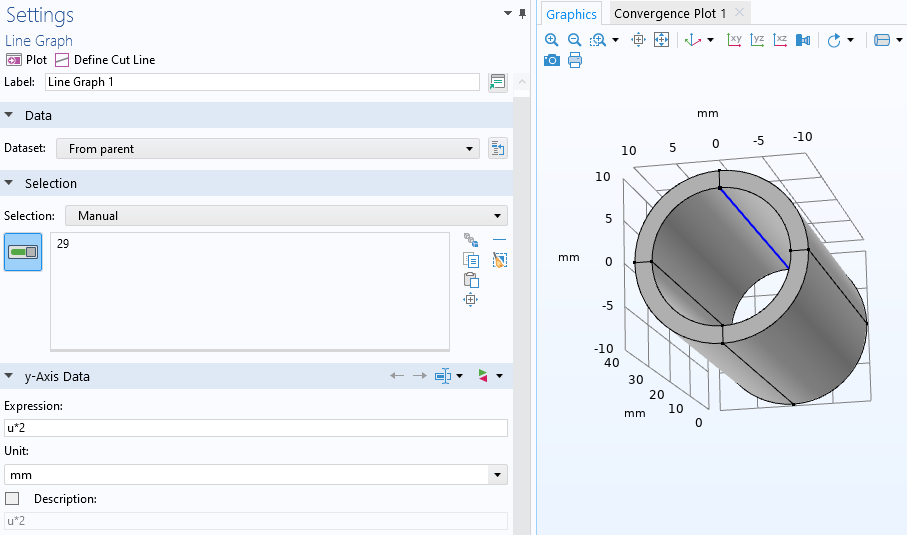The image size is (907, 535).
Task: Clear selection with the broom icon
Action: pos(500,260)
